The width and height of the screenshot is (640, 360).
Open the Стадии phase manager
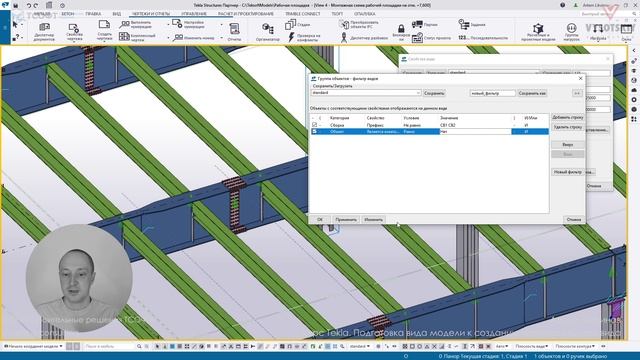[298, 24]
